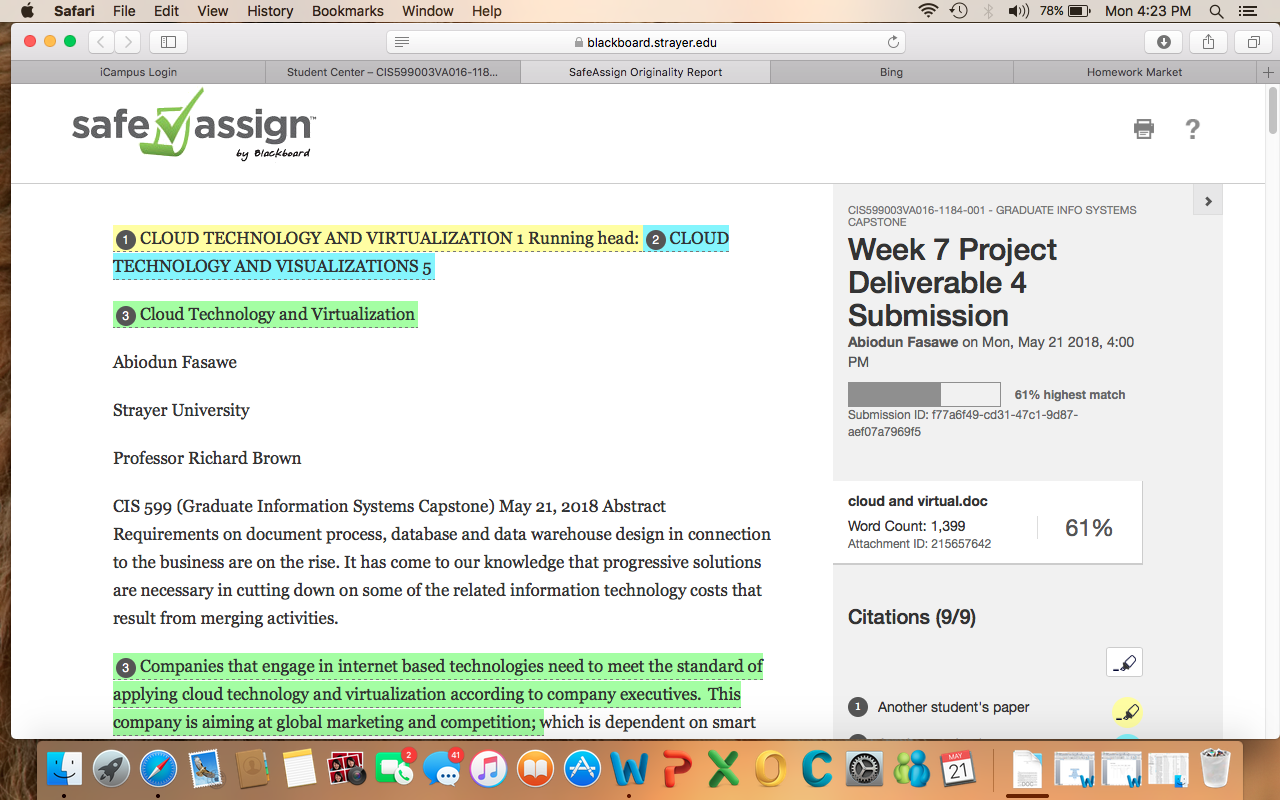Open the History menu
Screen dimensions: 1280x800
click(x=270, y=11)
